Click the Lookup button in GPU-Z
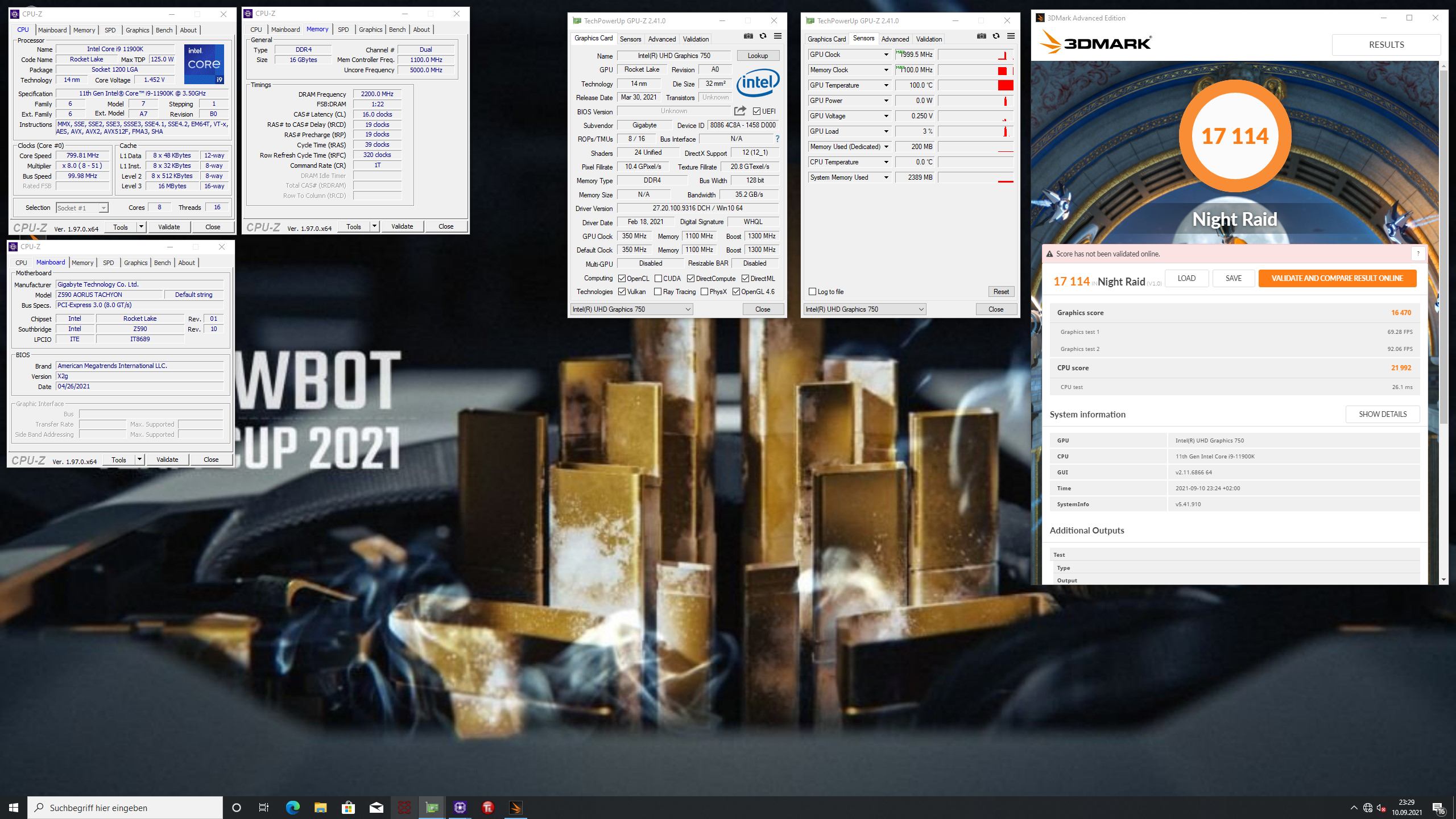Screen dimensions: 1456x819 pyautogui.click(x=758, y=56)
